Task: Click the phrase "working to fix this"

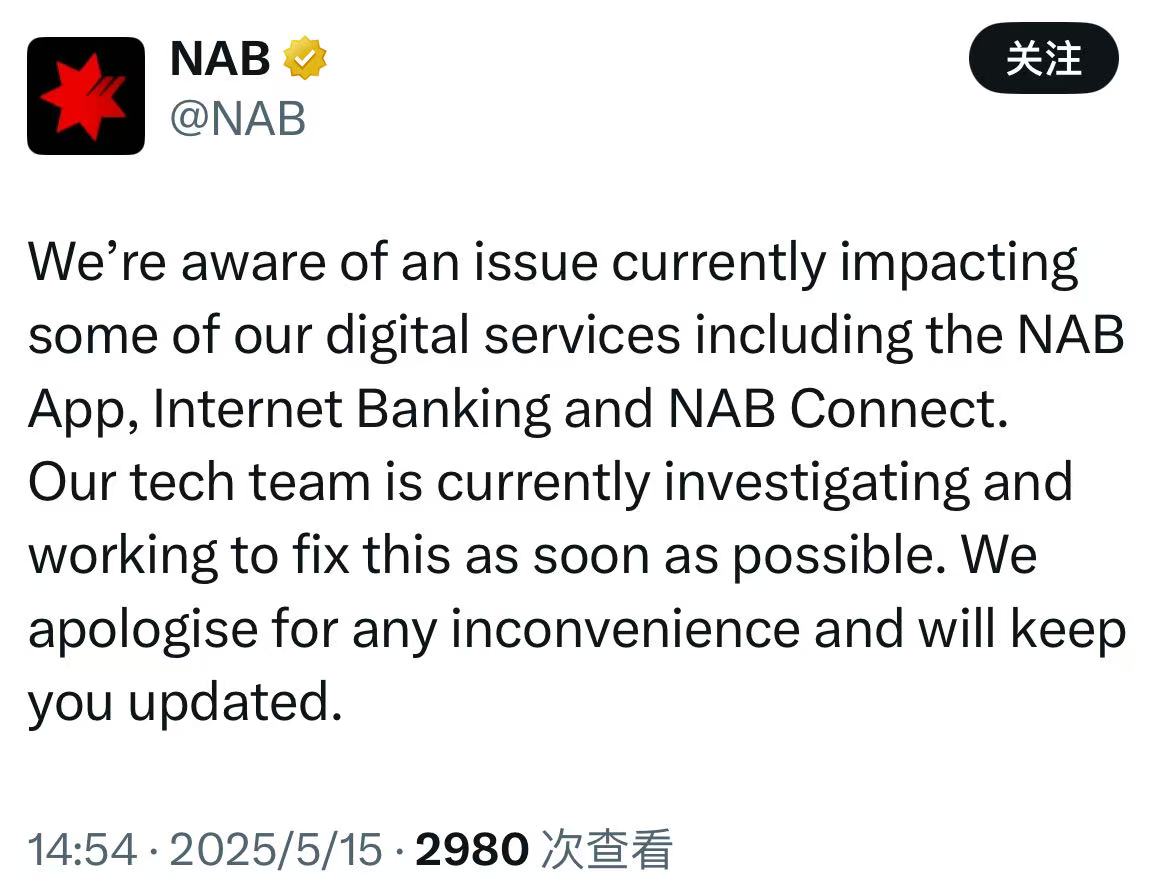Action: (x=240, y=556)
